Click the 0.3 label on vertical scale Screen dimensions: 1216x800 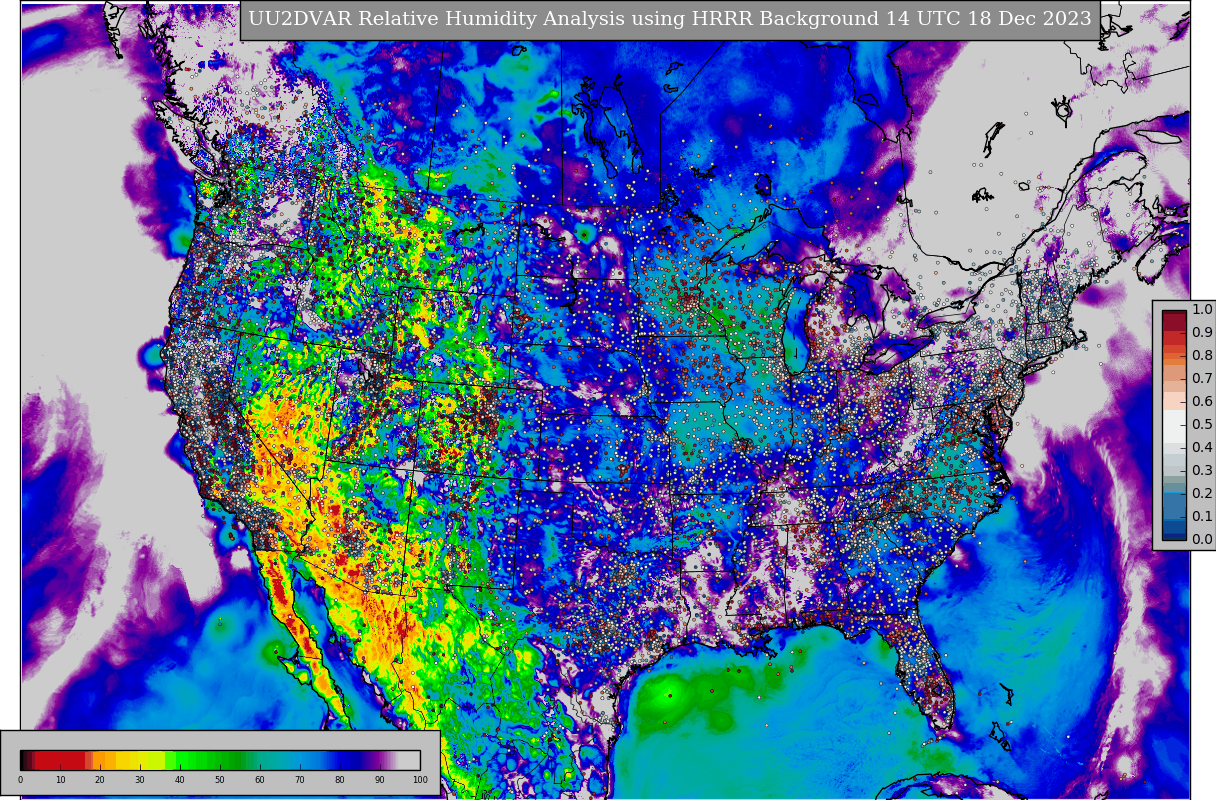(x=1202, y=470)
